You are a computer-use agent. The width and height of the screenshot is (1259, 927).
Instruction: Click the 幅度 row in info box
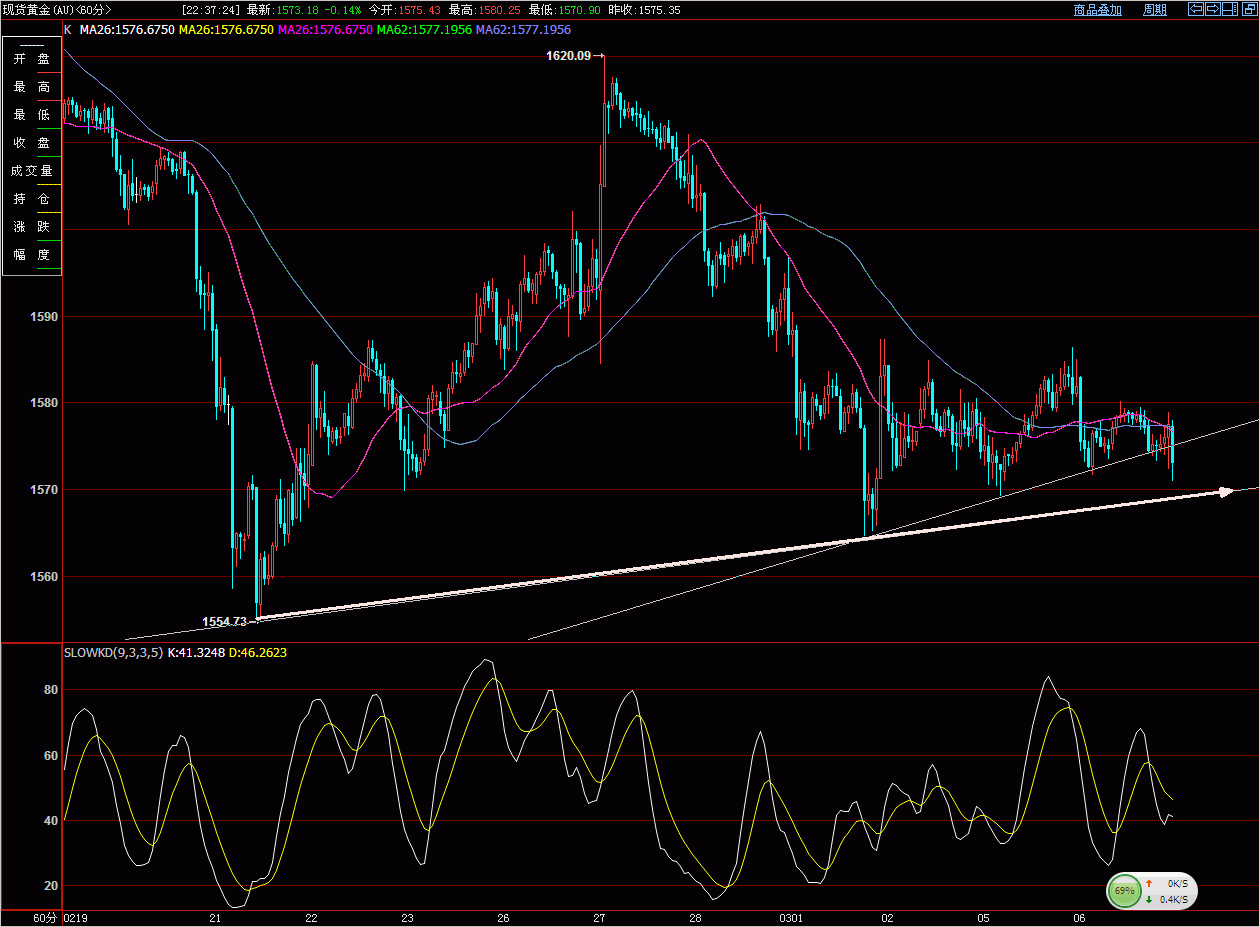[x=32, y=255]
